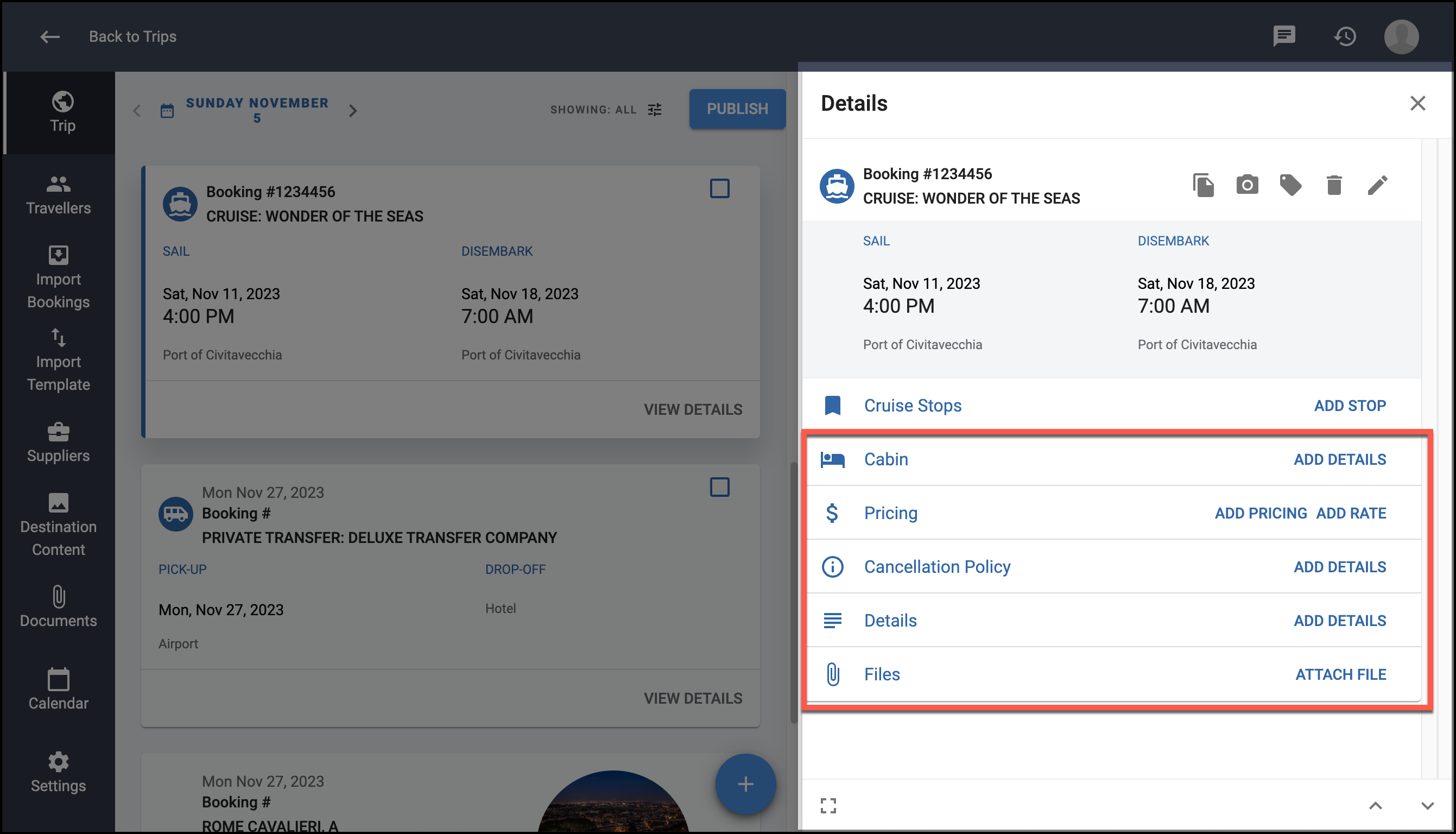
Task: Open Import Bookings in the sidebar
Action: [x=59, y=277]
